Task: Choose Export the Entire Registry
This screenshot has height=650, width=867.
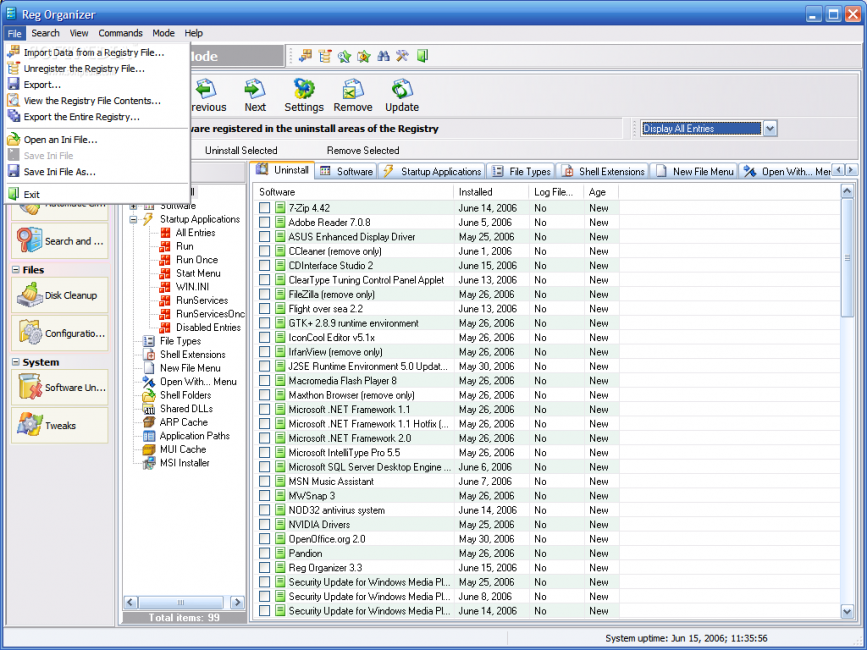Action: (x=97, y=117)
